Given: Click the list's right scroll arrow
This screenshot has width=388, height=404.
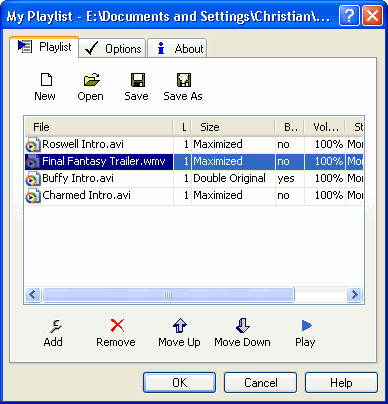Looking at the screenshot, I should click(354, 295).
